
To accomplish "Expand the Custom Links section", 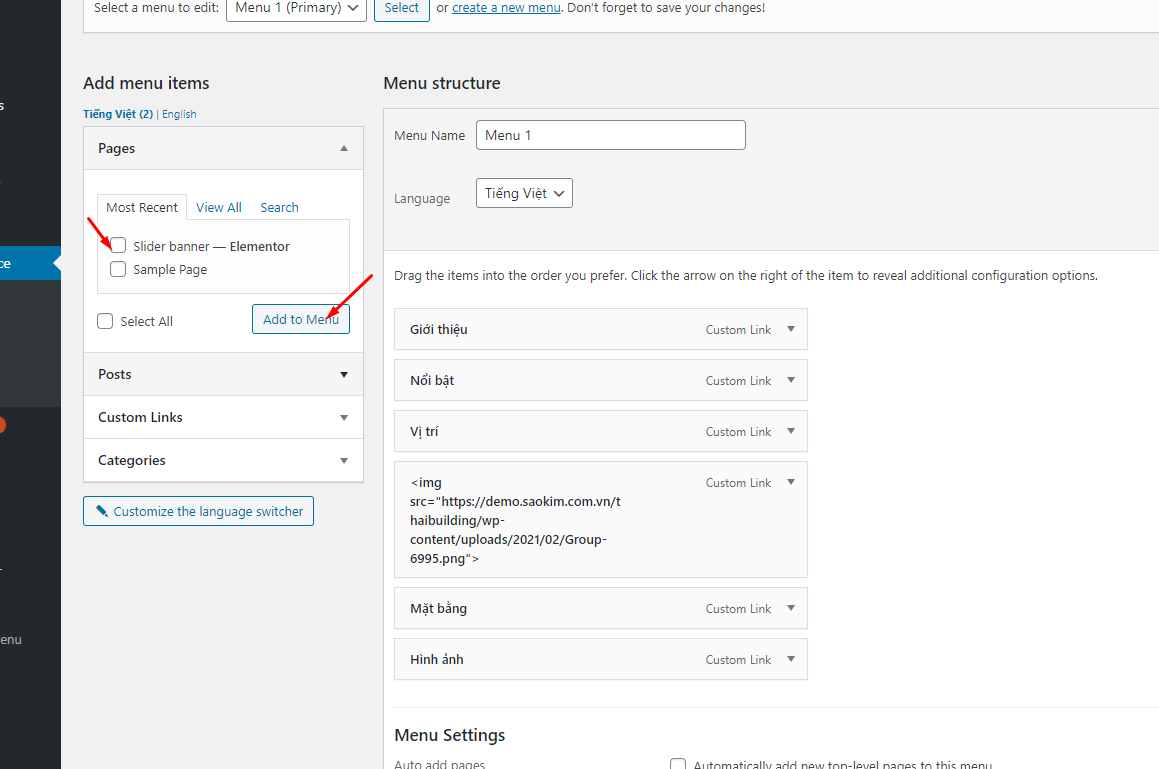I will (344, 417).
